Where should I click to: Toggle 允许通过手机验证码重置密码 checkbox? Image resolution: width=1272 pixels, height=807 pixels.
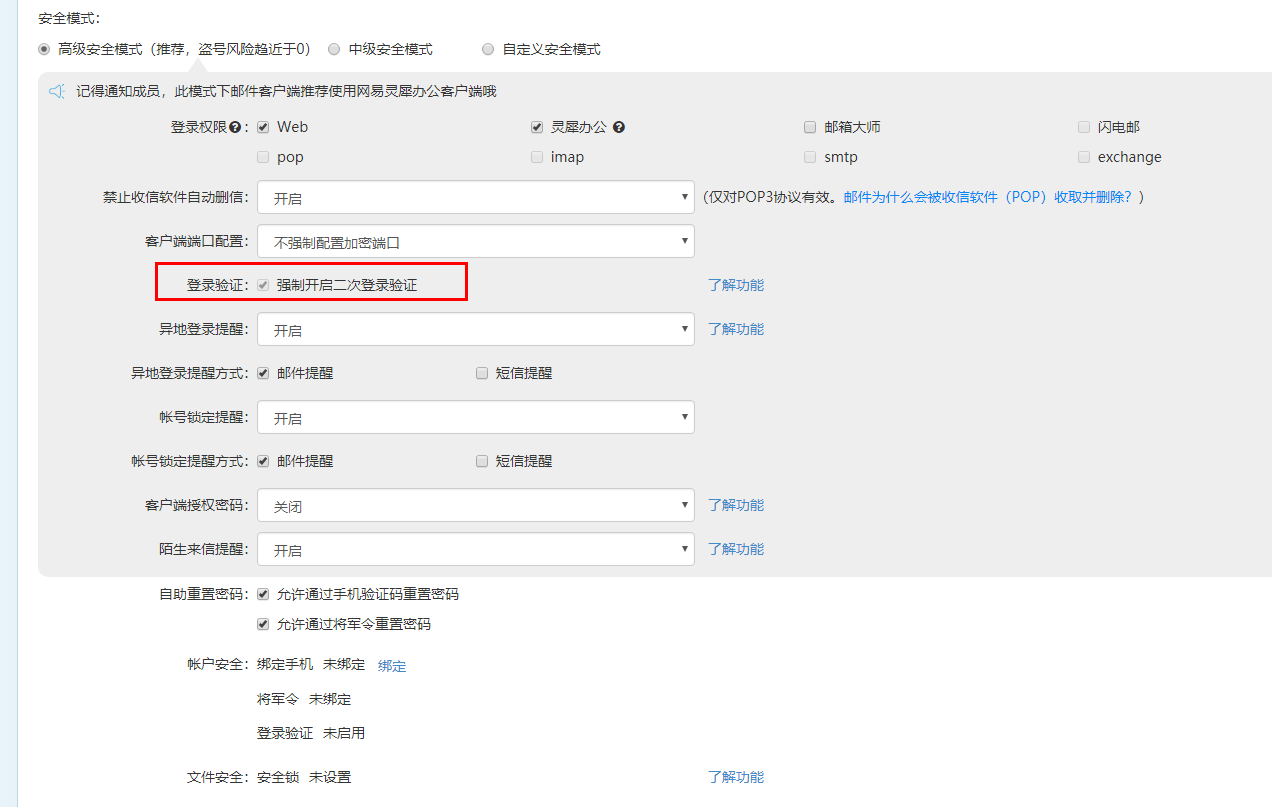tap(263, 594)
